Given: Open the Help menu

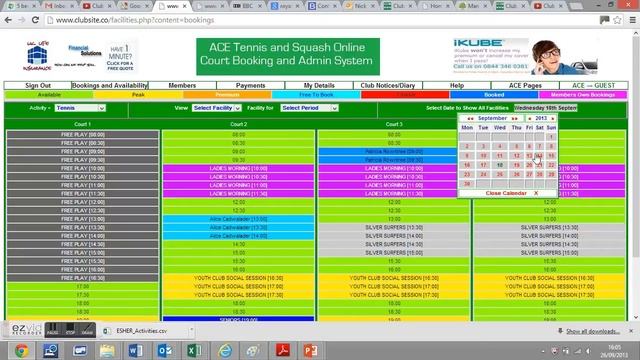Looking at the screenshot, I should (457, 85).
